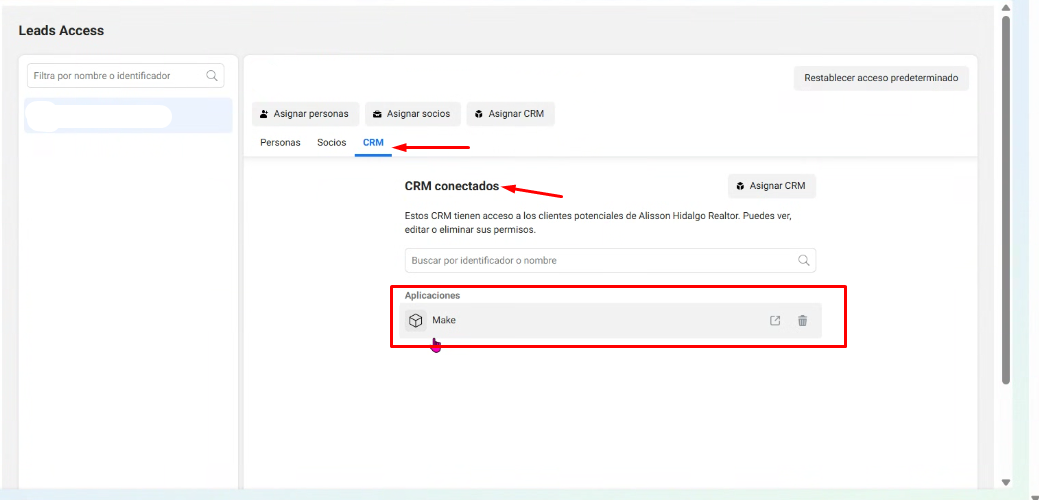1039x500 pixels.
Task: Click the Estos CRM tienen acceso description text
Action: pos(598,223)
